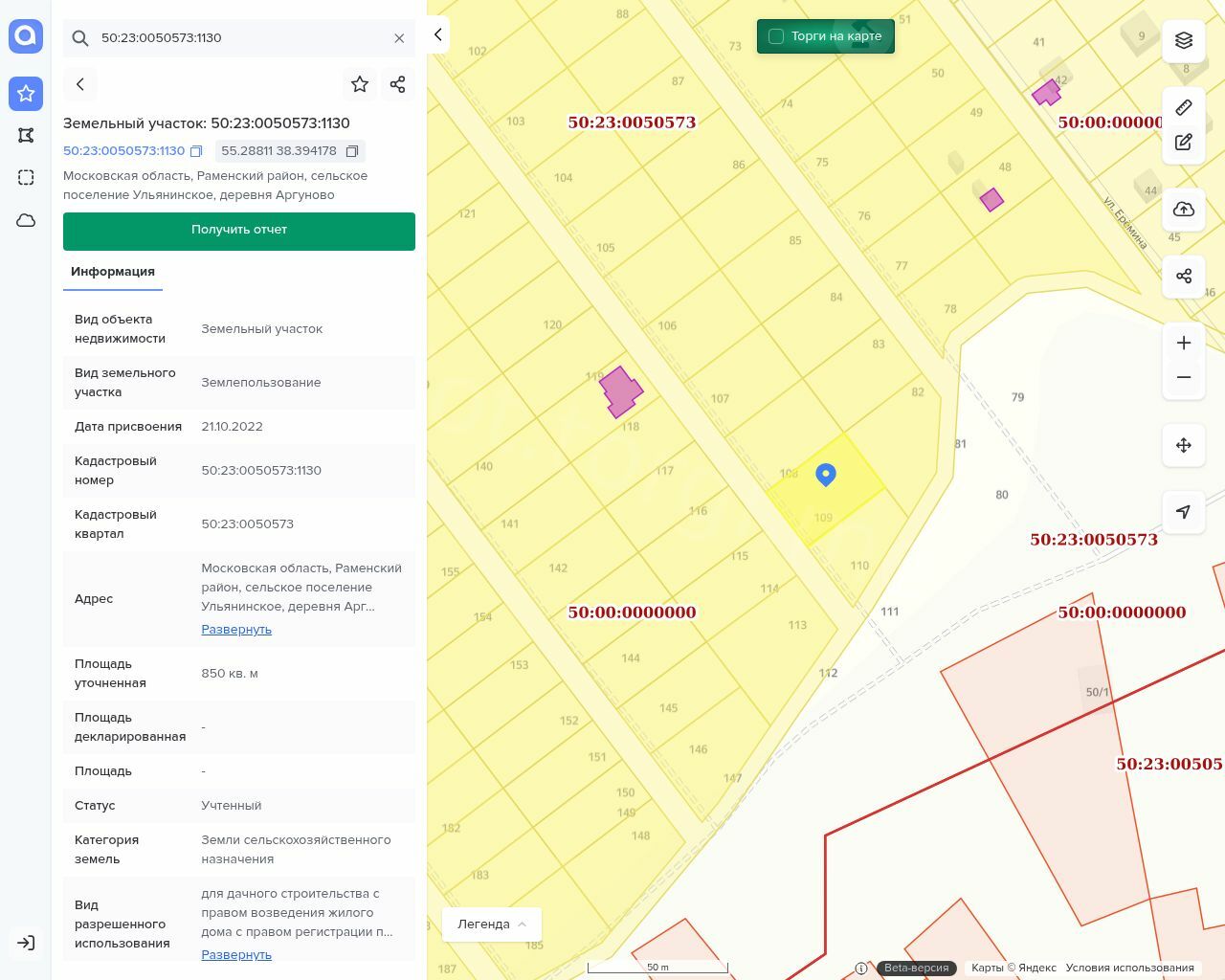
Task: Expand the Легенда map legend
Action: point(491,924)
